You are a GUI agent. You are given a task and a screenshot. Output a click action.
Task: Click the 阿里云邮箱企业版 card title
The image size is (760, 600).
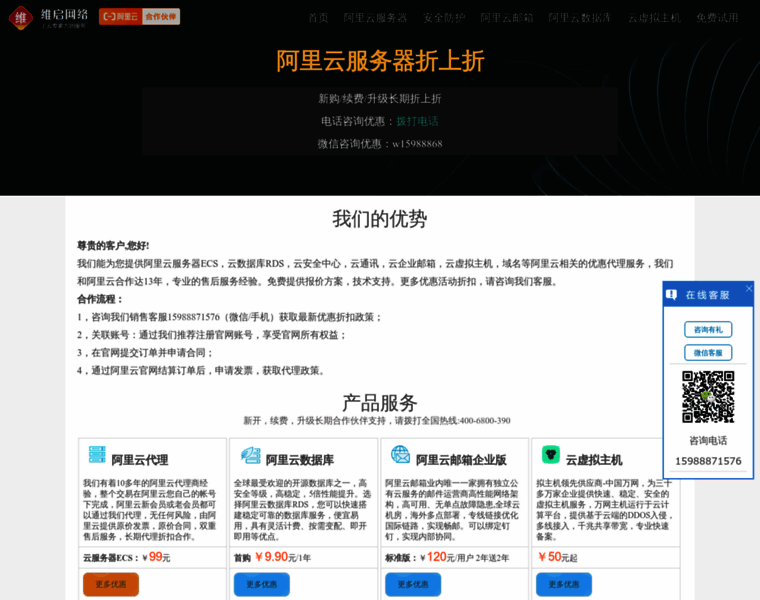461,460
